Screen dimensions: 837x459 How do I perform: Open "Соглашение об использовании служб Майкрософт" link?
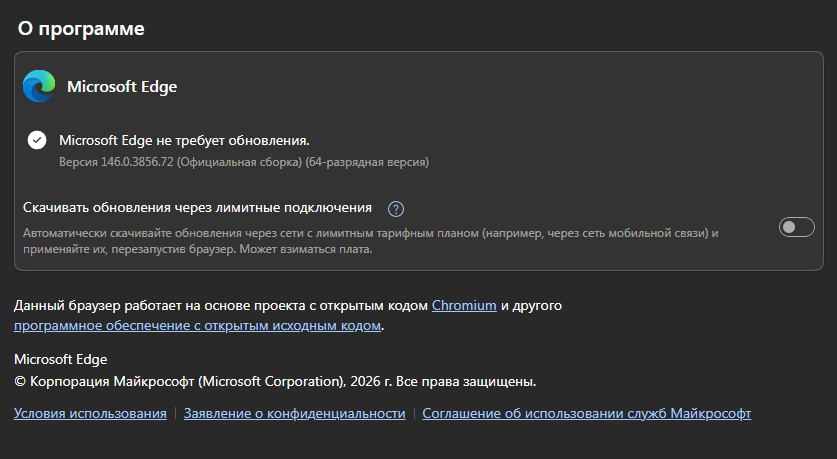586,413
